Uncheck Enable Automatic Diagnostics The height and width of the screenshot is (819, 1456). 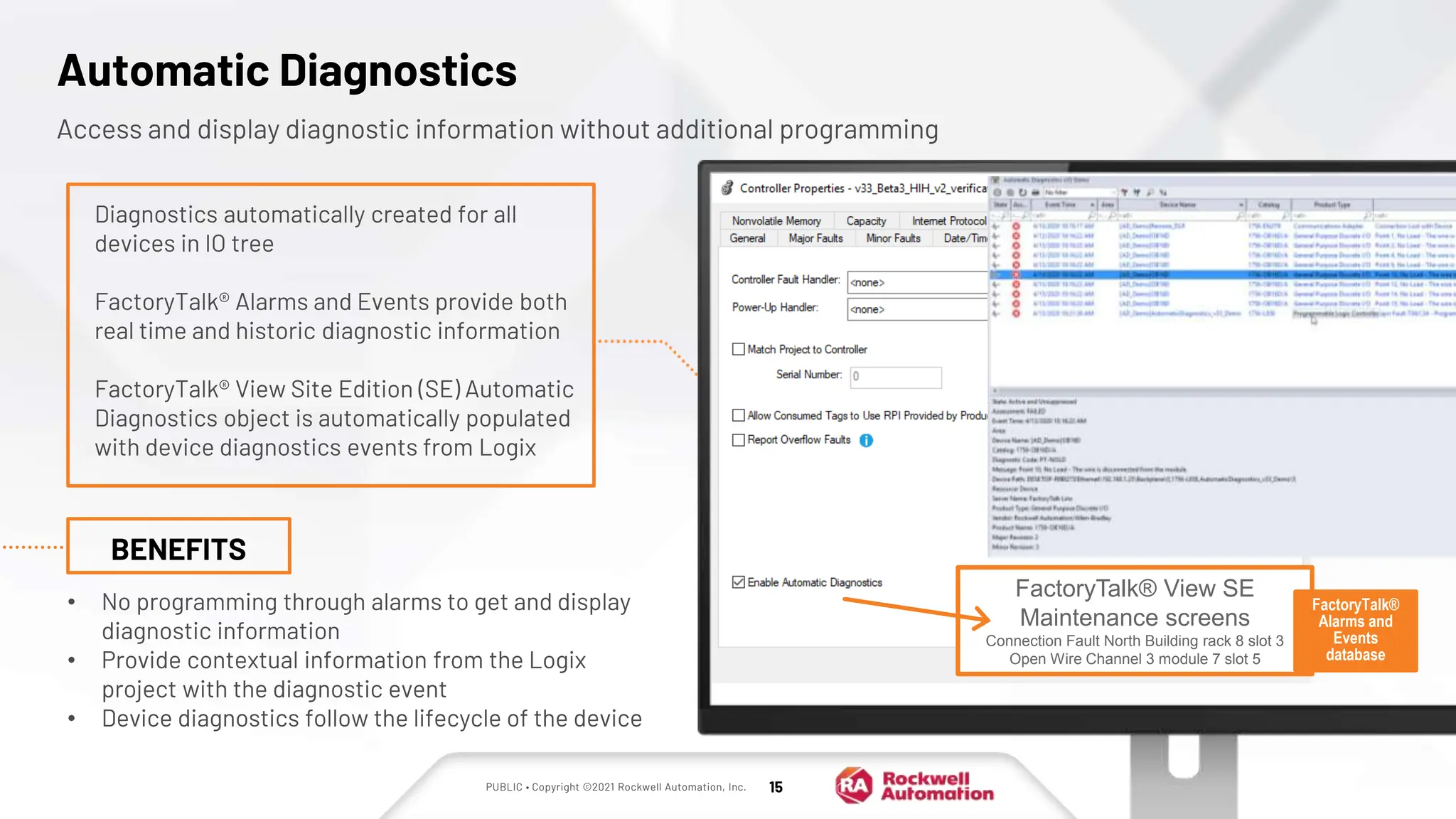tap(739, 582)
